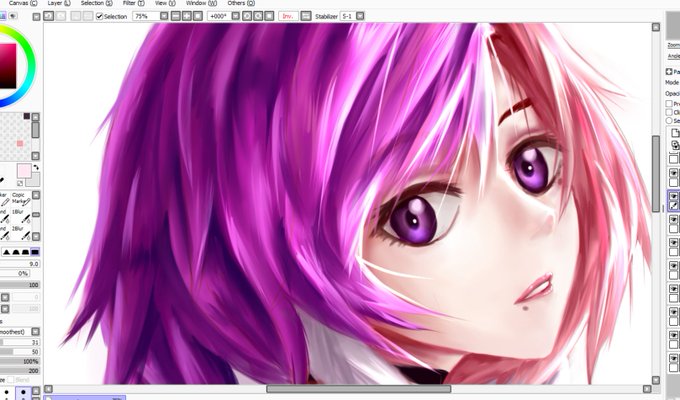This screenshot has width=680, height=400.
Task: Adjust the slider showing value 200
Action: point(20,370)
